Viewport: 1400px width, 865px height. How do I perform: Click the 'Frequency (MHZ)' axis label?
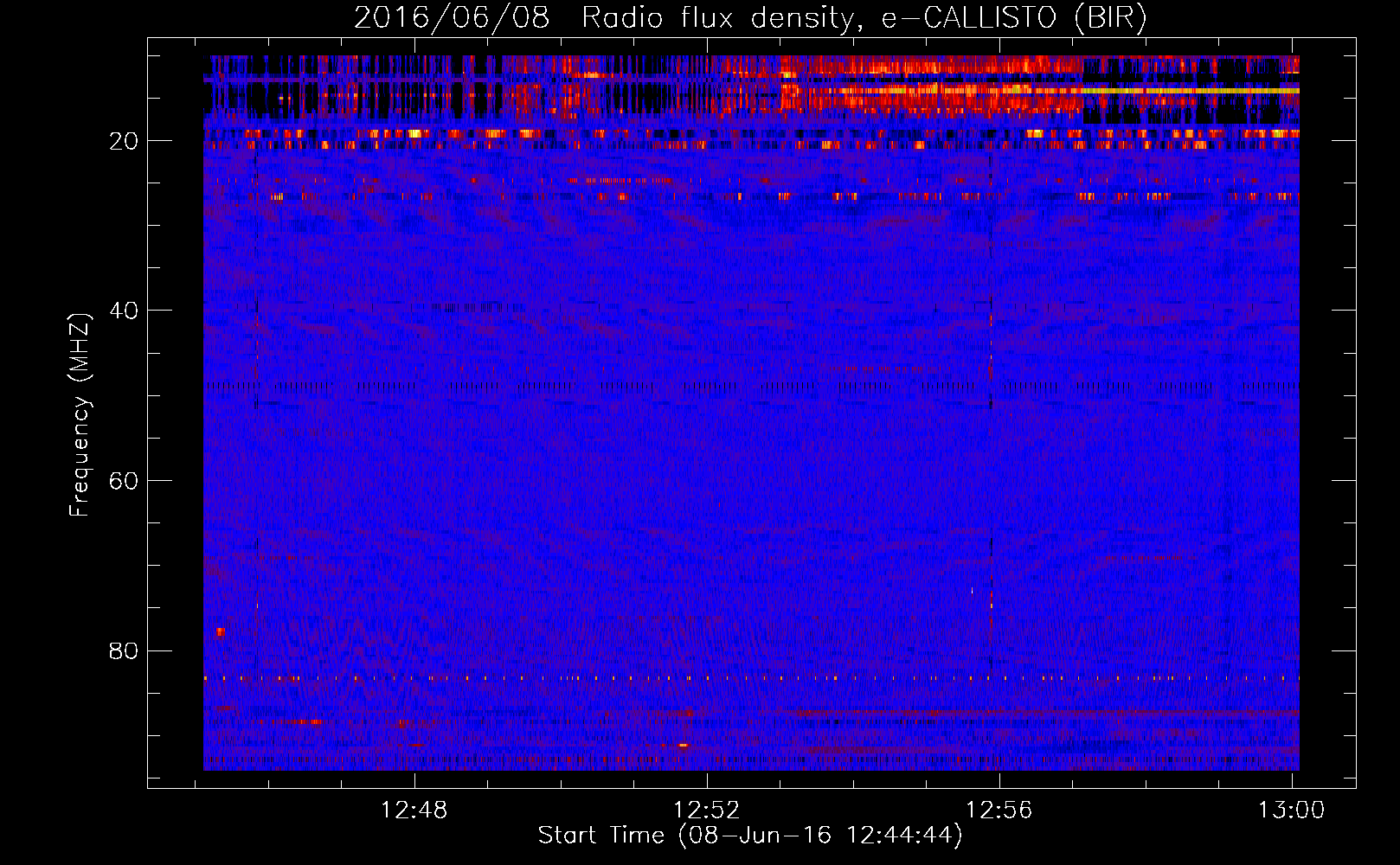80,415
